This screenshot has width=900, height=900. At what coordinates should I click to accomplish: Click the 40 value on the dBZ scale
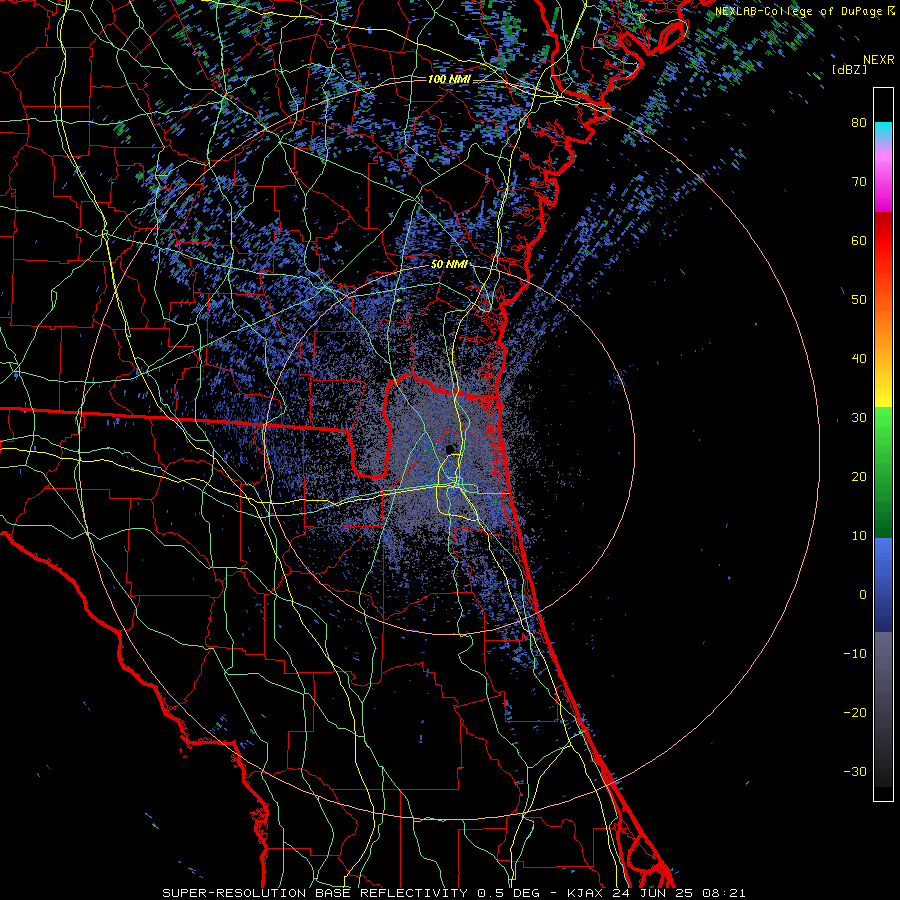point(859,359)
